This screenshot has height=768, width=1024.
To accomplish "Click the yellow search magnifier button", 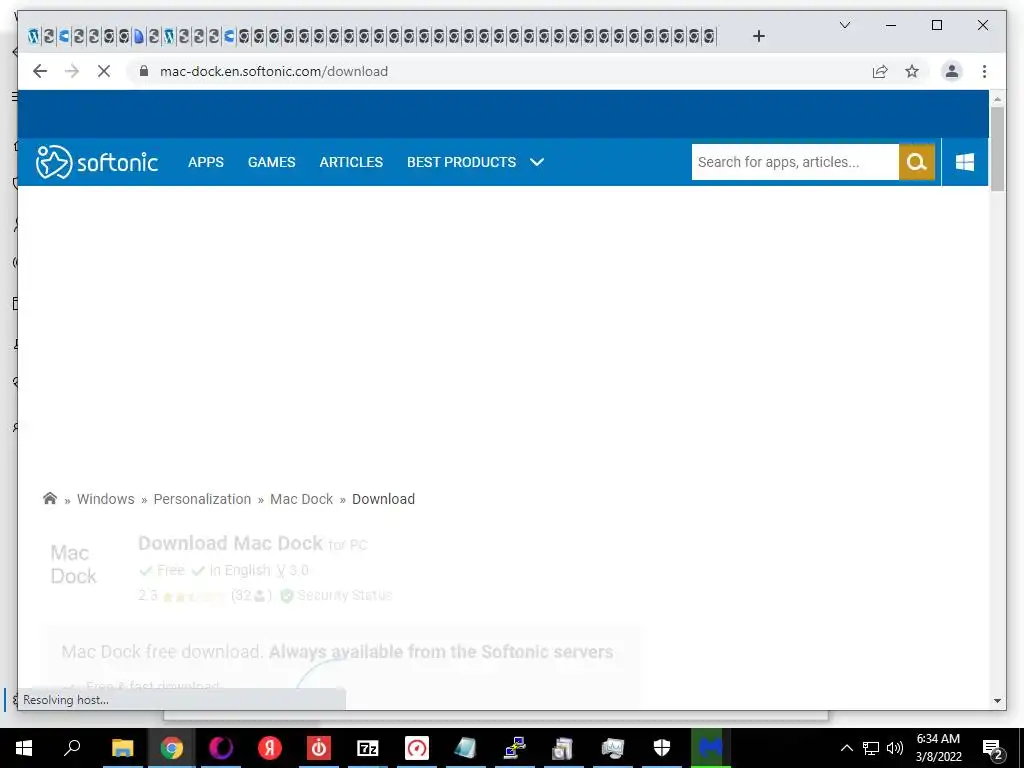I will pos(917,162).
